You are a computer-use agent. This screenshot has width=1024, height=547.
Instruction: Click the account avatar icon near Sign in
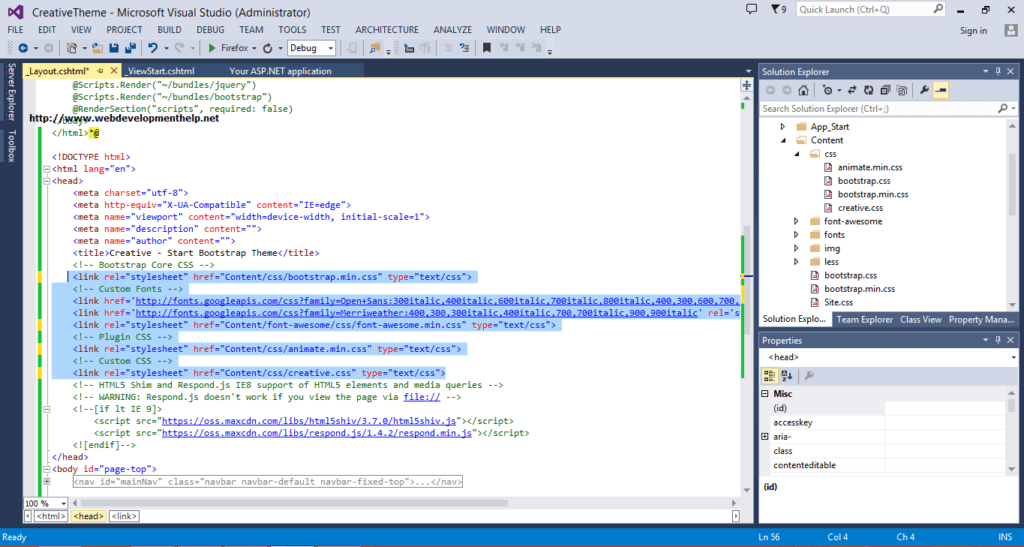(x=1010, y=30)
